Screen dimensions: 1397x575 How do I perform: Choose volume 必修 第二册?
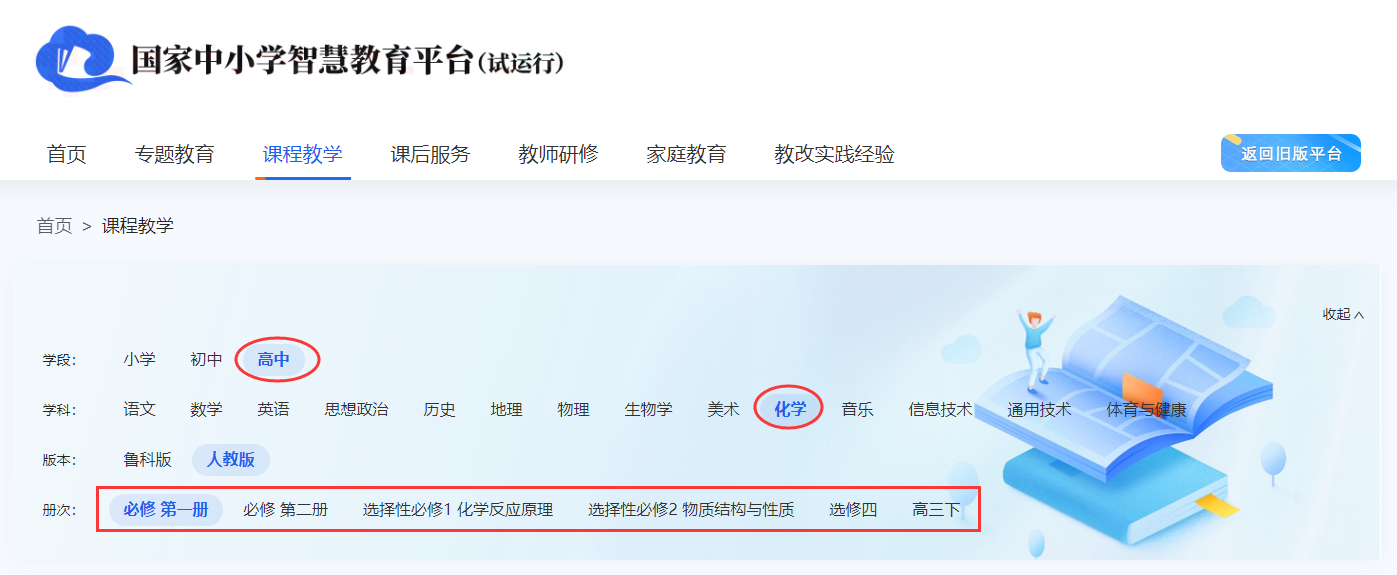pyautogui.click(x=285, y=510)
